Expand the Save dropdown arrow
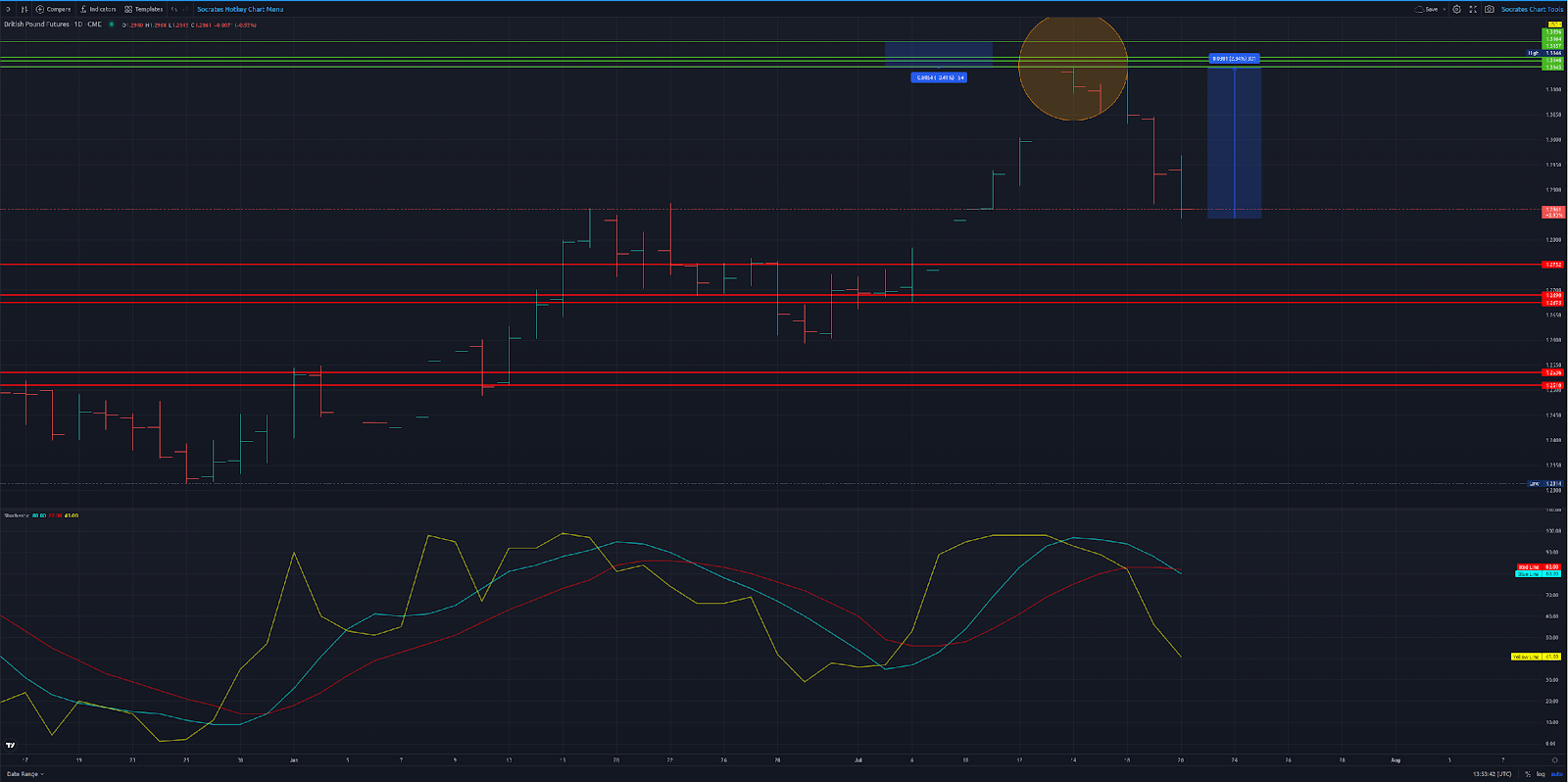This screenshot has height=782, width=1568. (1445, 9)
